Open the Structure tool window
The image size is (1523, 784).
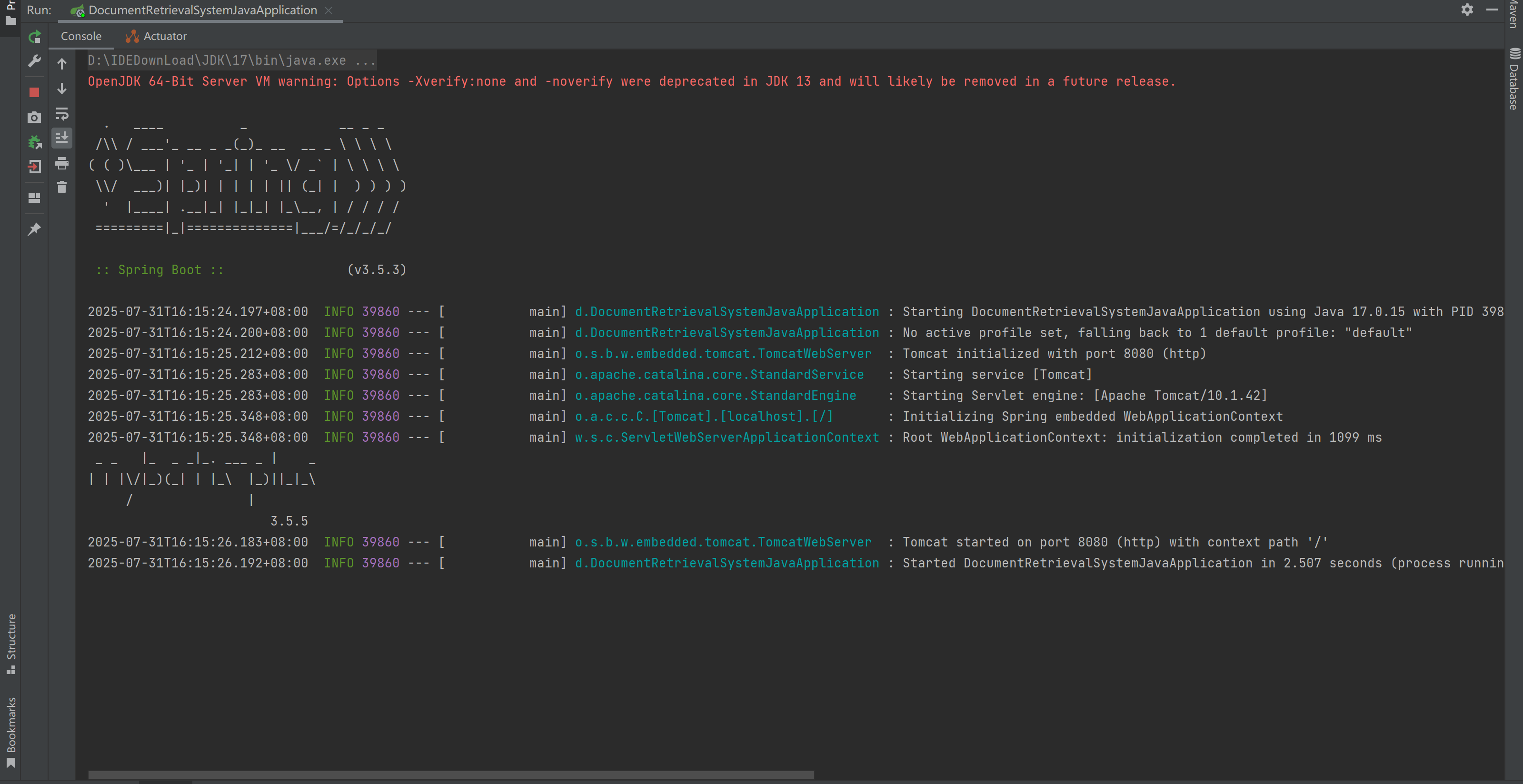point(10,644)
